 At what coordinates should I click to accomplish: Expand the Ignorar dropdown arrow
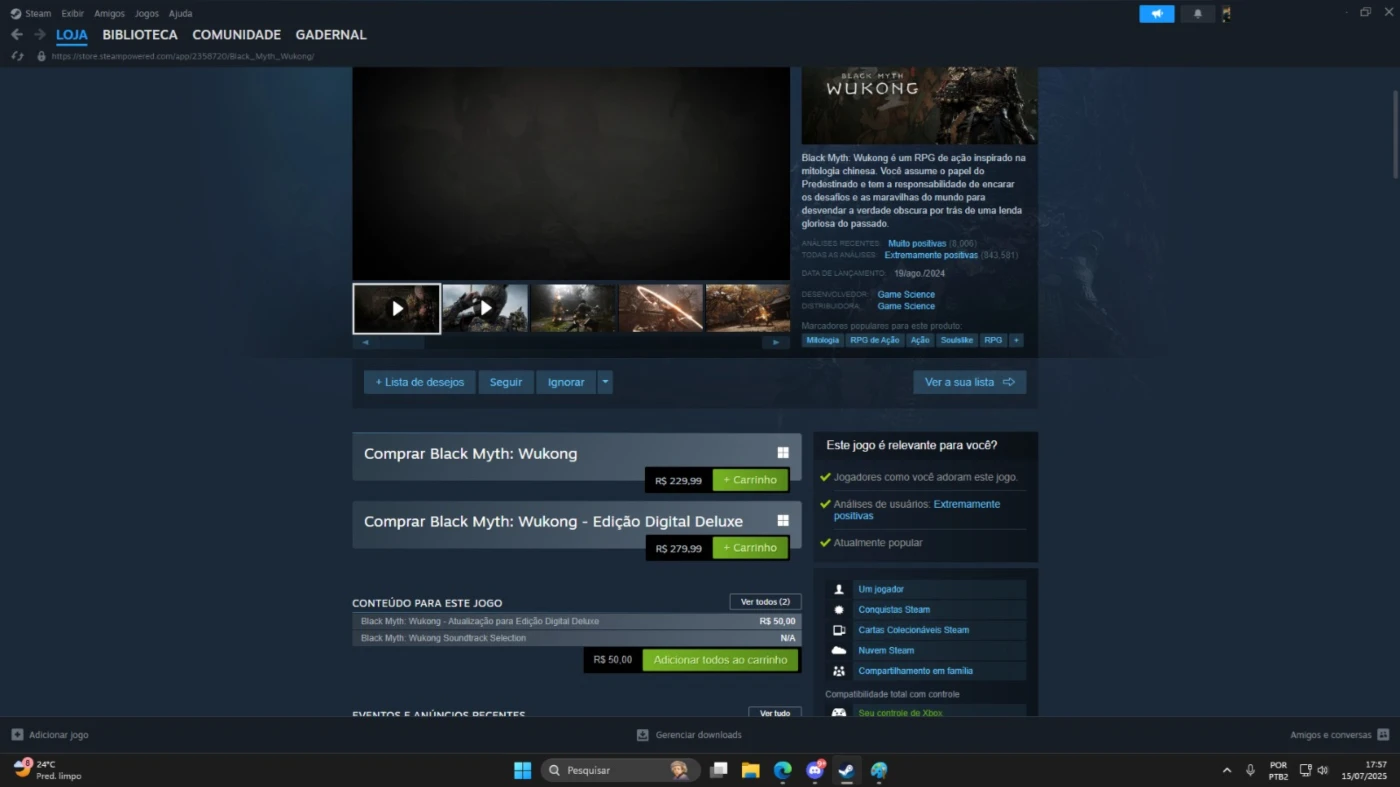coord(605,382)
